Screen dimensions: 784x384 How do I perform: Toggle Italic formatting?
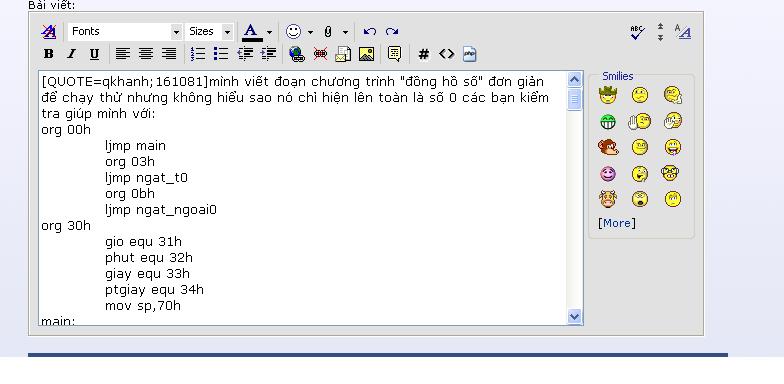71,54
